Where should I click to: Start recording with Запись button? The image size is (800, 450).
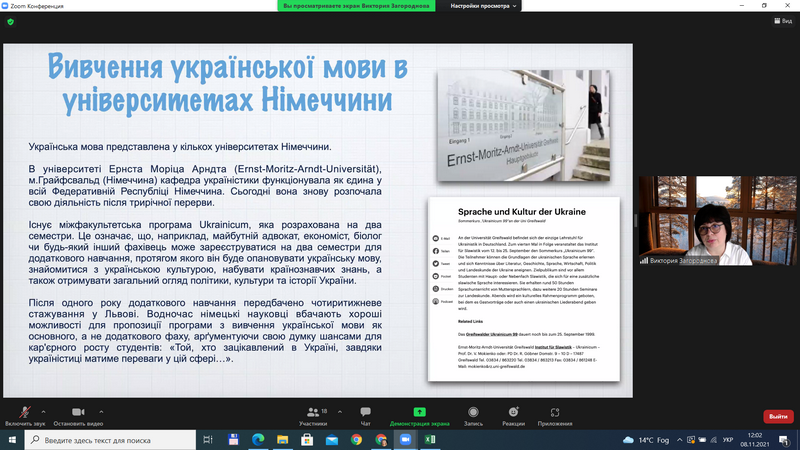click(473, 416)
